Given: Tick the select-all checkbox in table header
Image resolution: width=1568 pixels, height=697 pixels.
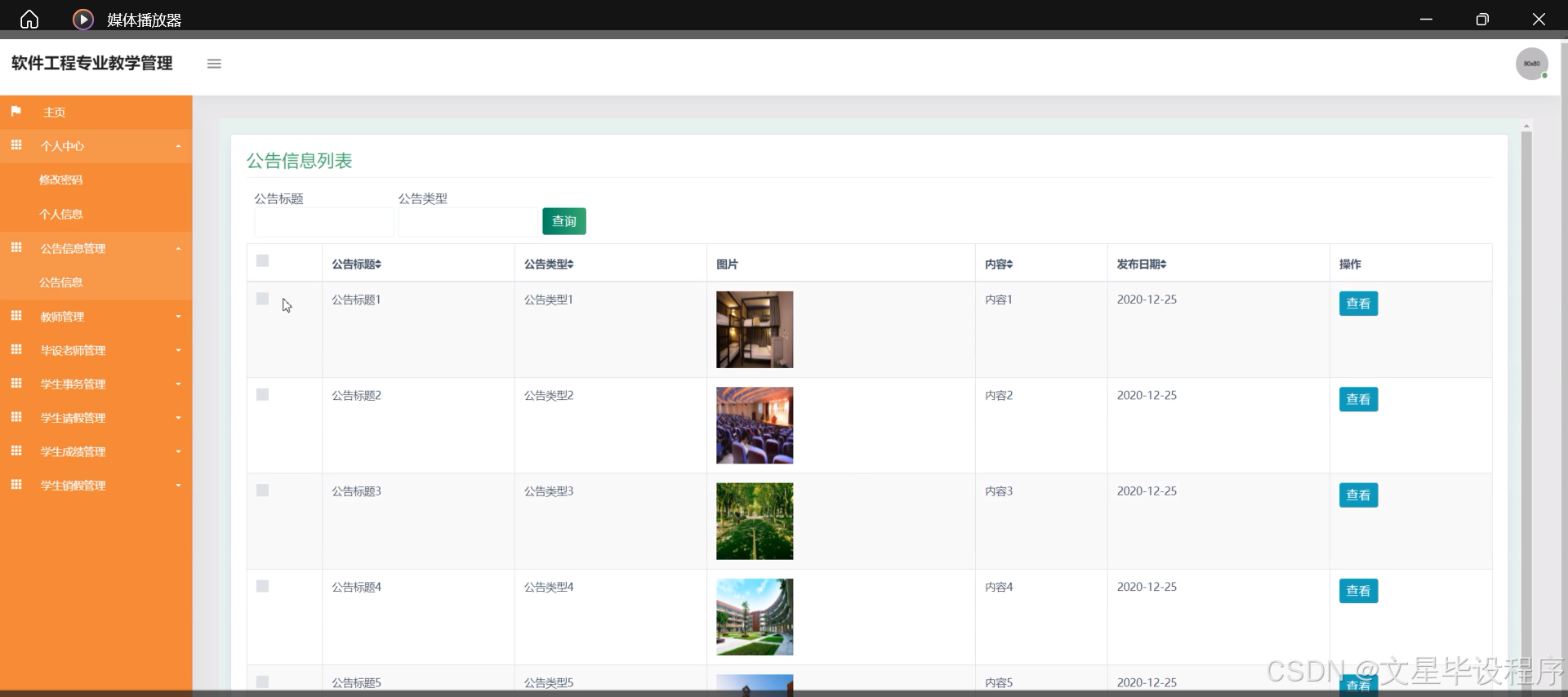Looking at the screenshot, I should click(262, 260).
